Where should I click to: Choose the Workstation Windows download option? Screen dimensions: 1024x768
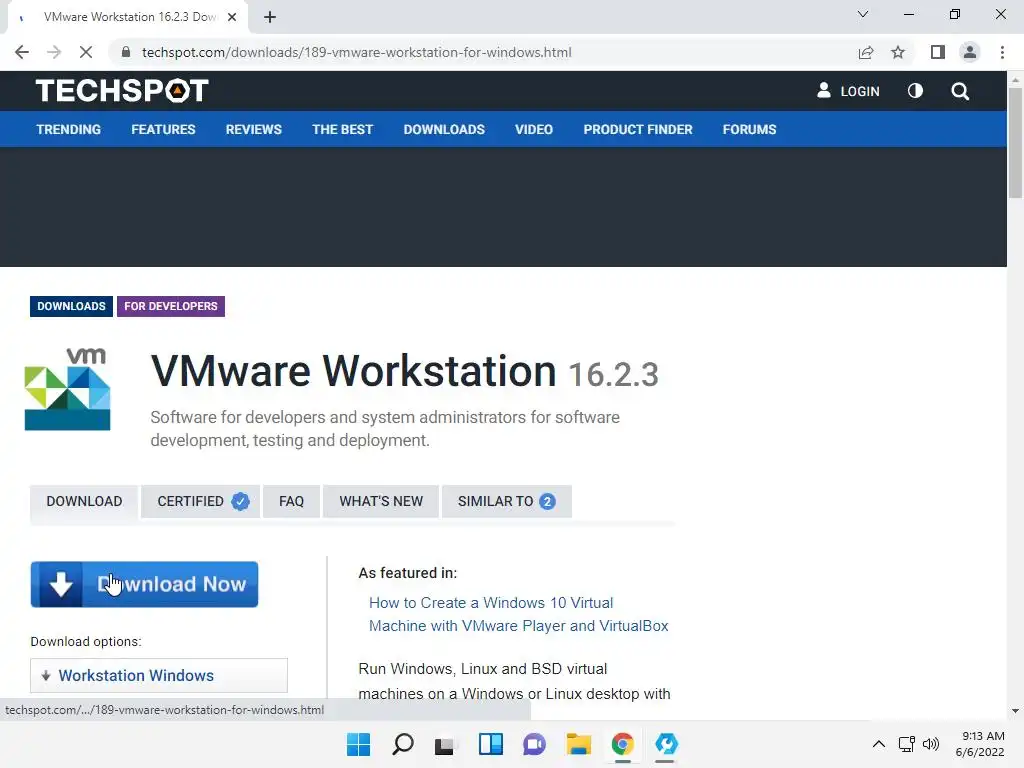click(x=159, y=675)
